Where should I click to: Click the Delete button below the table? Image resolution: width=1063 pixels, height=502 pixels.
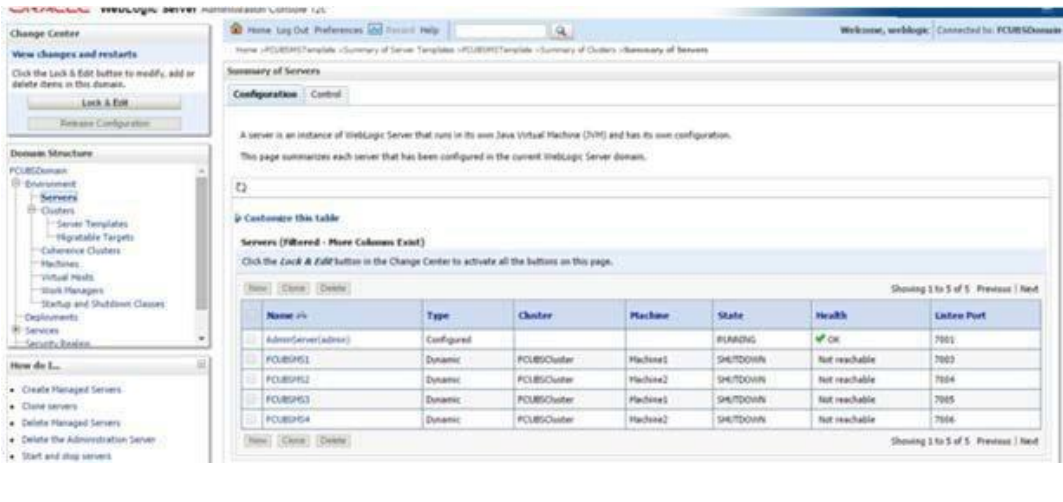pos(333,442)
